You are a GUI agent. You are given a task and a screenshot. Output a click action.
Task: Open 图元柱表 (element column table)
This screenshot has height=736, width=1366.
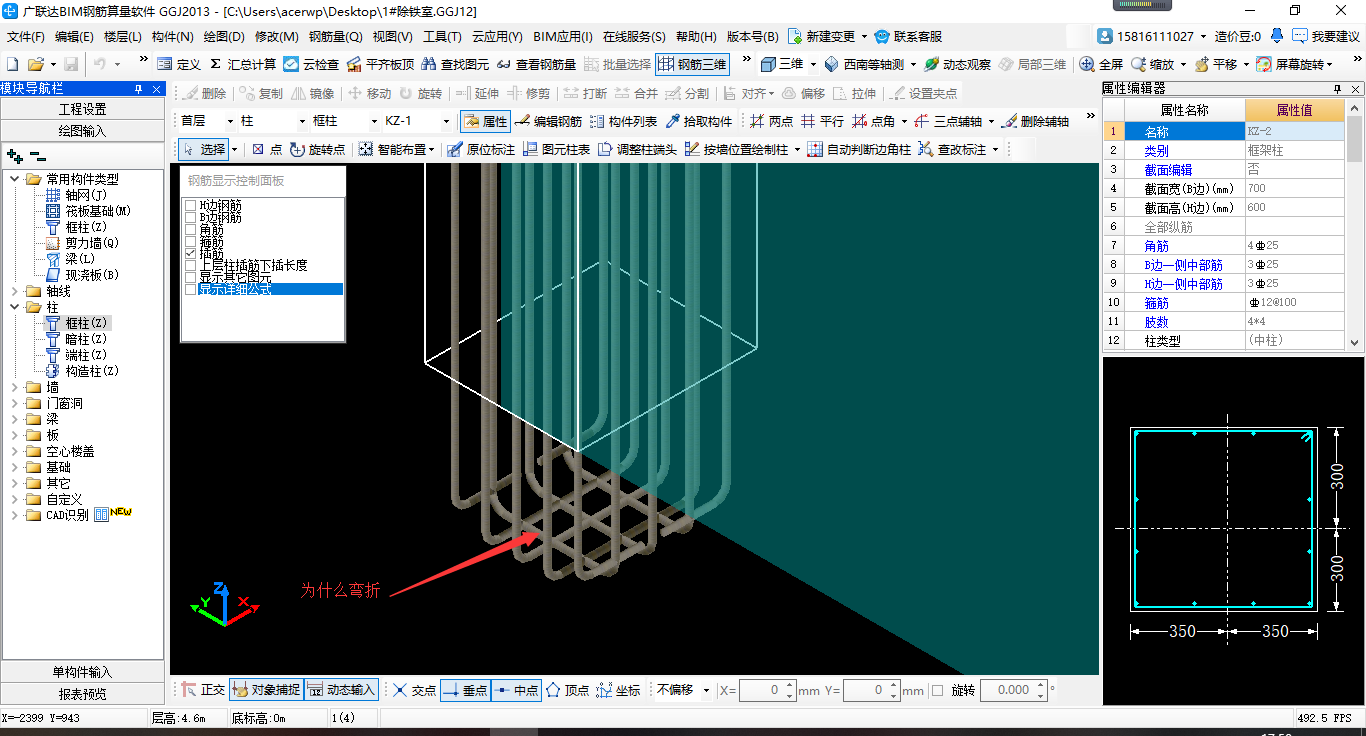click(557, 149)
